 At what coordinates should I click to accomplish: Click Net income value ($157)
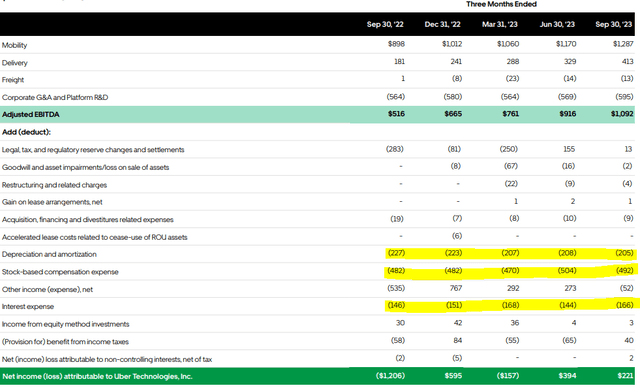pos(508,375)
